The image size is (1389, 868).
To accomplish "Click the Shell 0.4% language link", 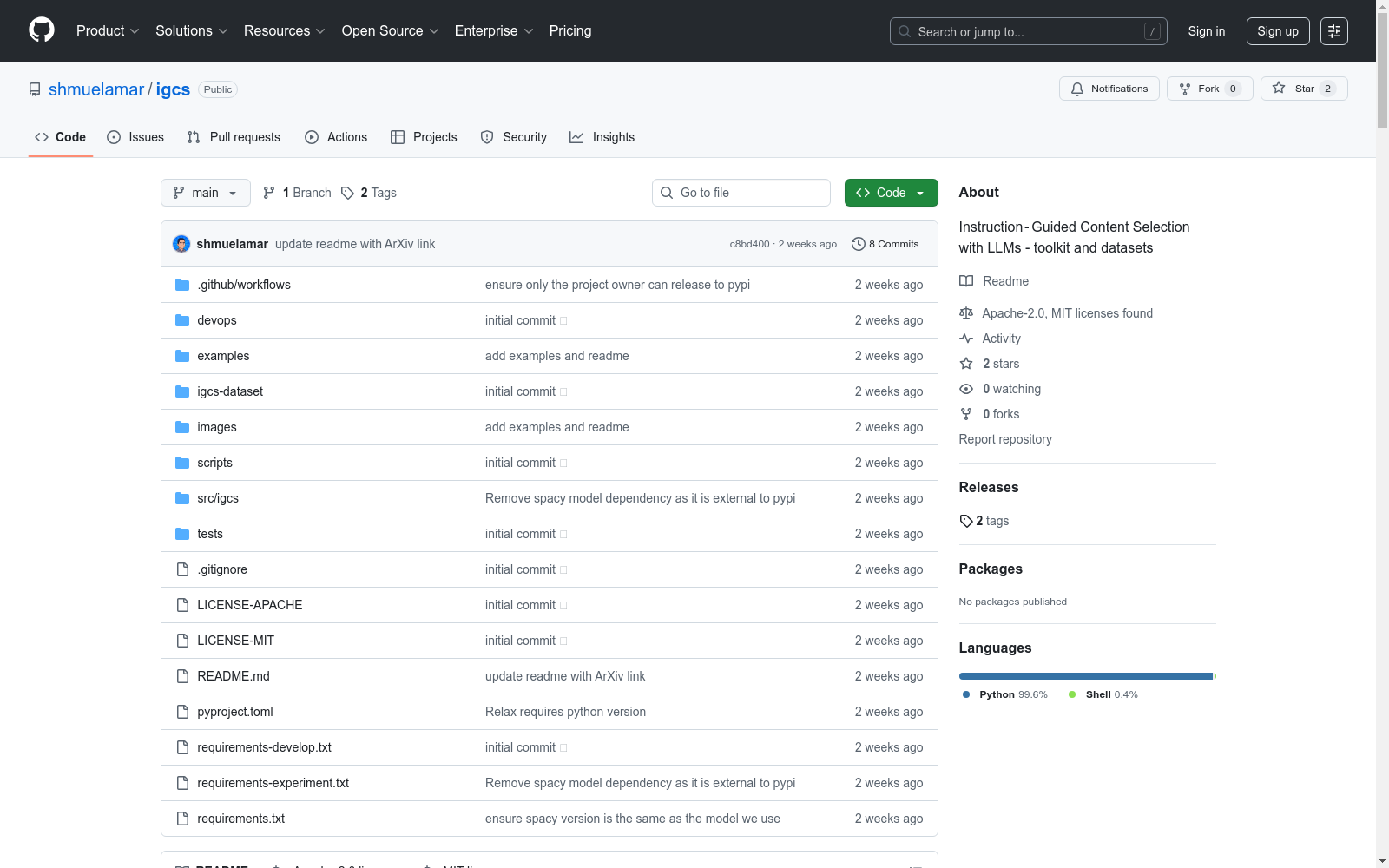I will [x=1103, y=694].
